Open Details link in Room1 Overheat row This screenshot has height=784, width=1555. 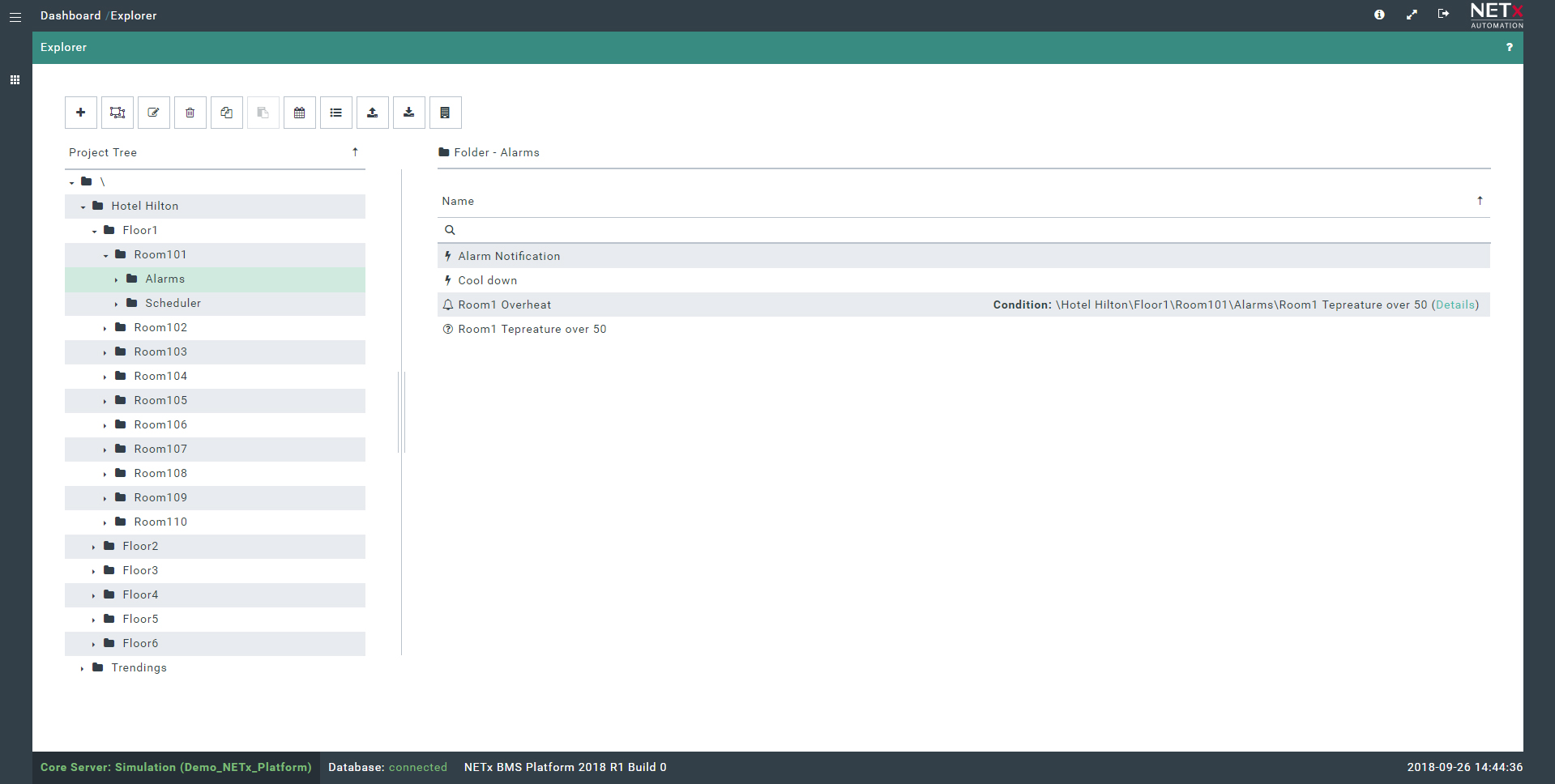coord(1455,305)
